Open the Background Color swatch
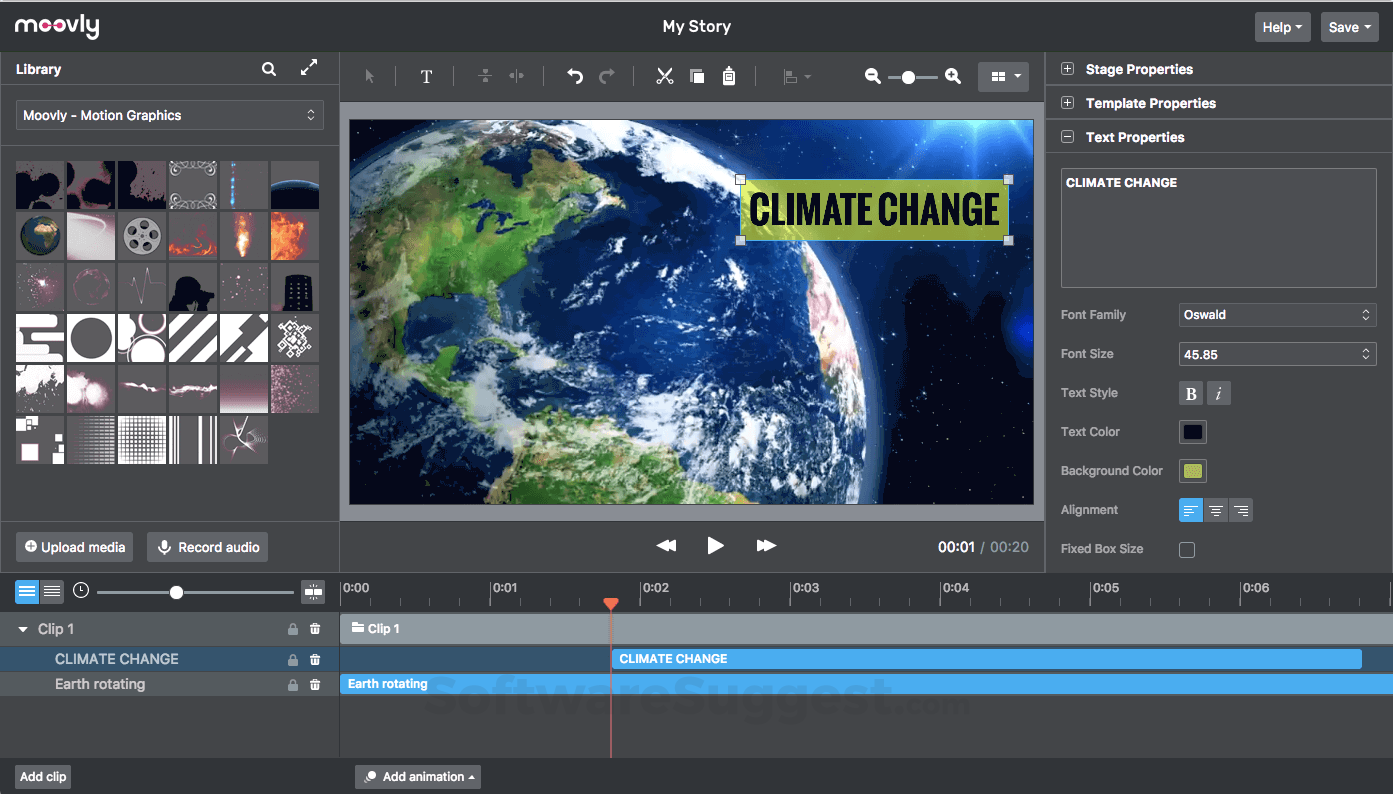The image size is (1393, 794). [x=1193, y=471]
